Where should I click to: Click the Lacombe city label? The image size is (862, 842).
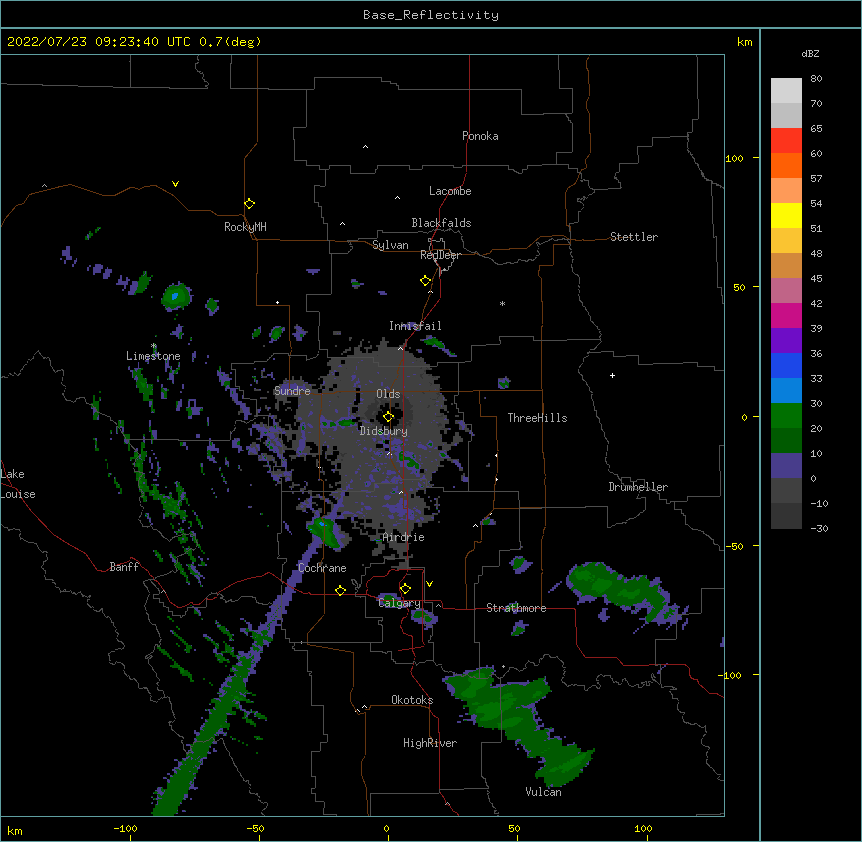coord(450,191)
